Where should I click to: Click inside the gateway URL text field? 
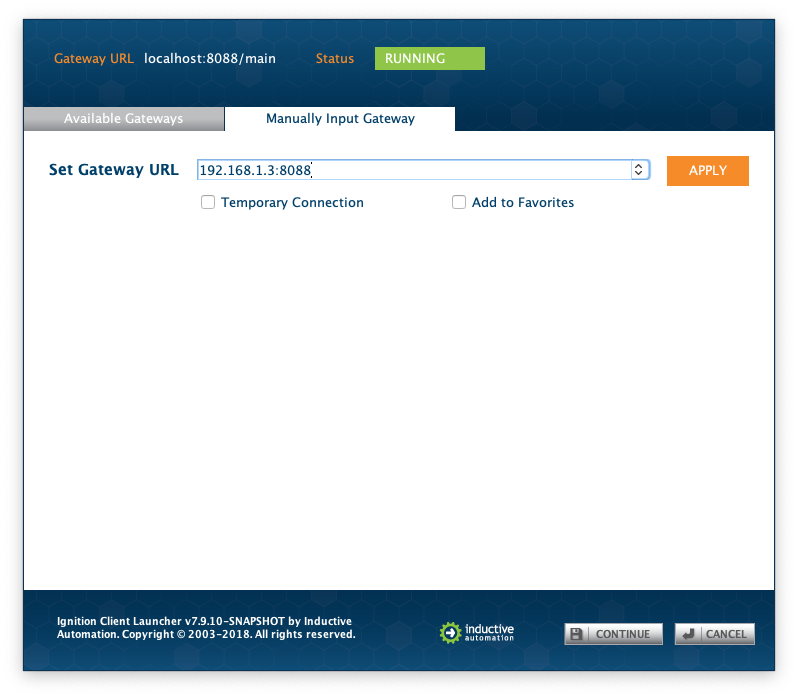410,171
